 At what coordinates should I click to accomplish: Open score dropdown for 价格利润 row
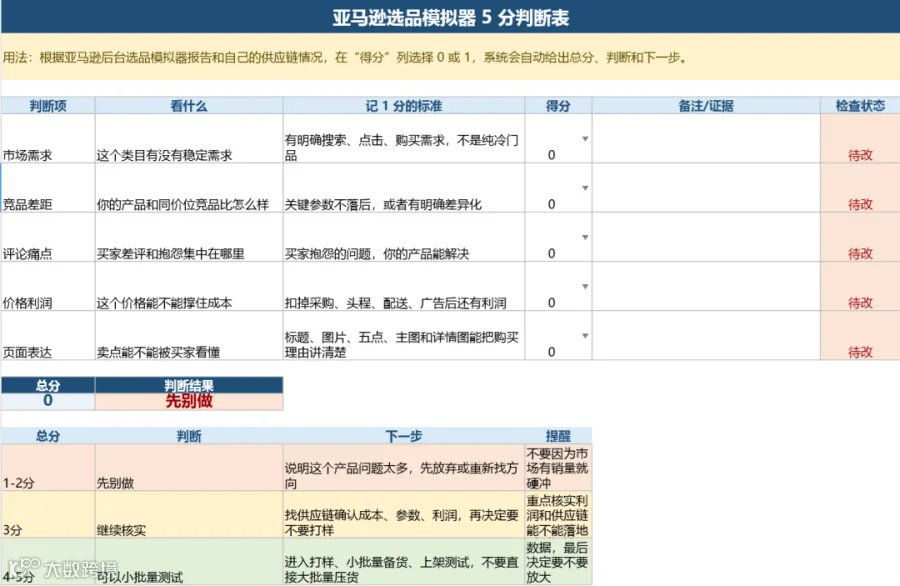point(585,286)
